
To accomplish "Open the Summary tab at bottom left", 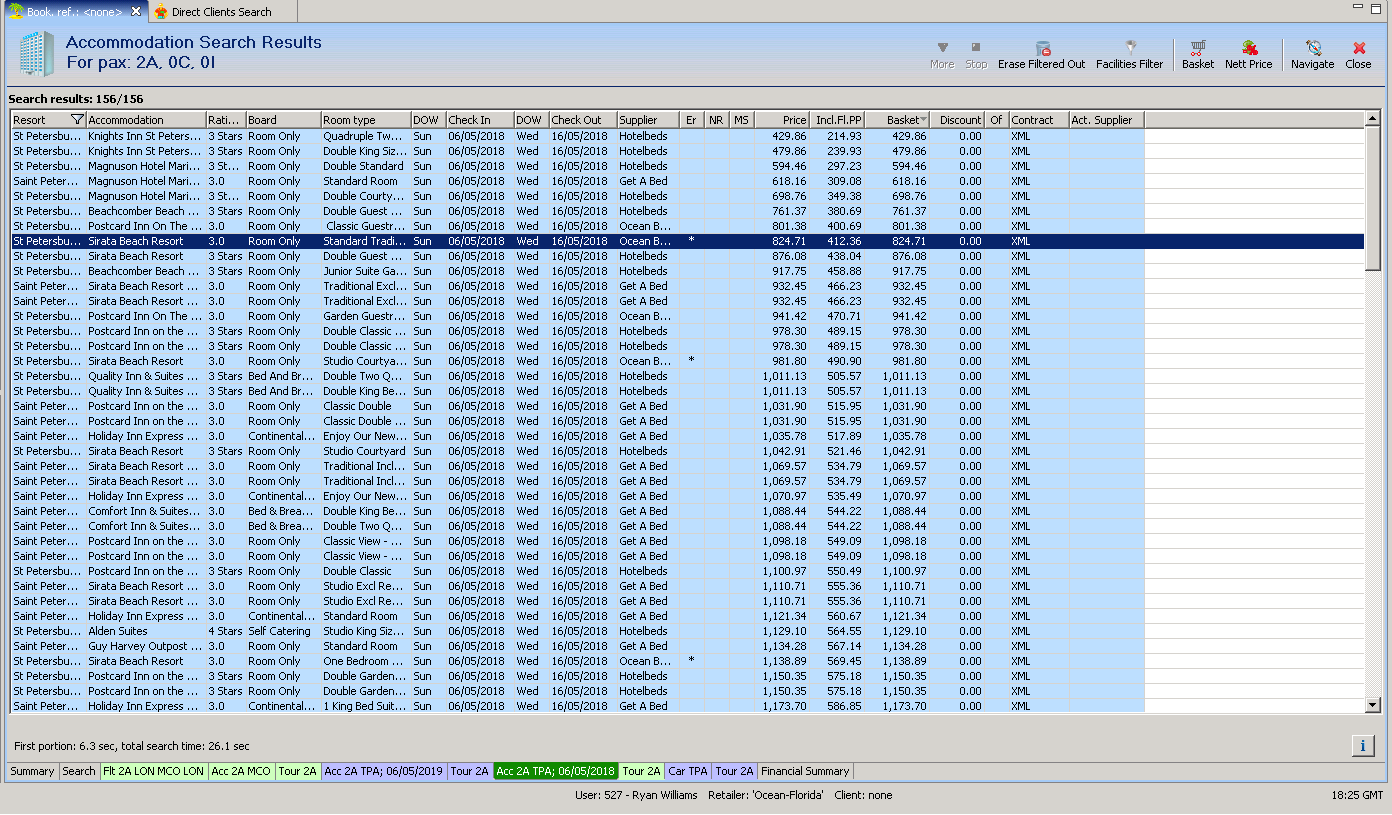I will (32, 771).
